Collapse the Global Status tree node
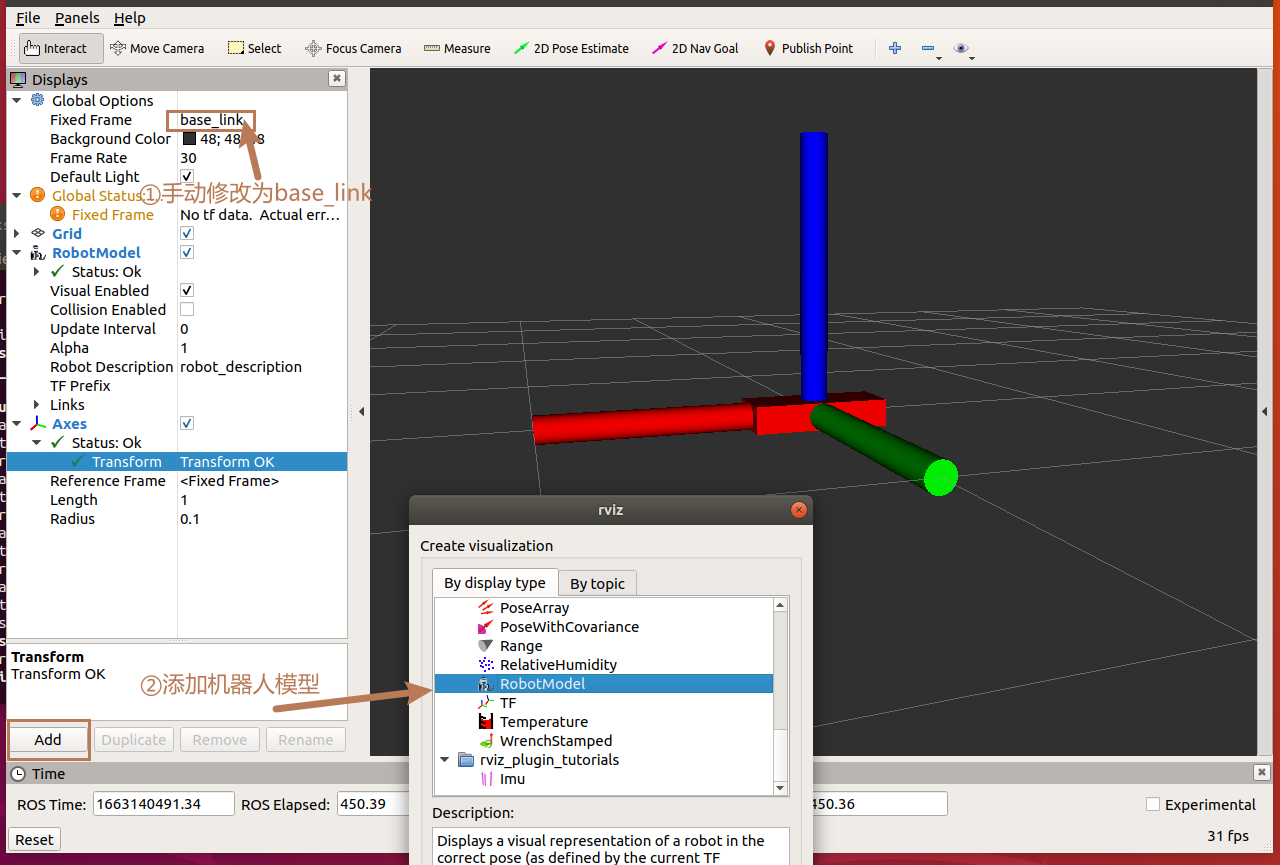Viewport: 1280px width, 865px height. tap(17, 196)
